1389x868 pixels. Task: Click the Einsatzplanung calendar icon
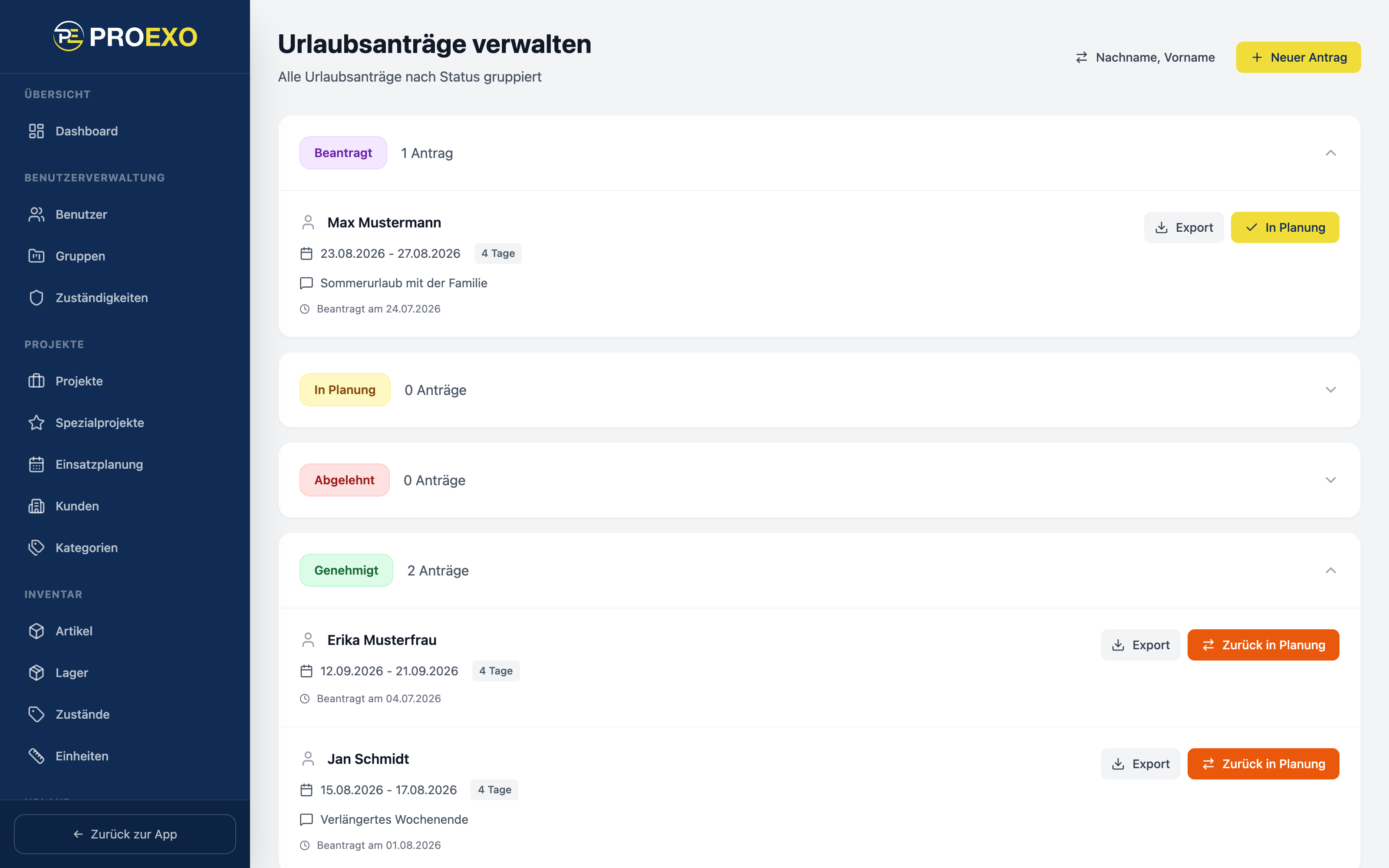click(x=36, y=464)
